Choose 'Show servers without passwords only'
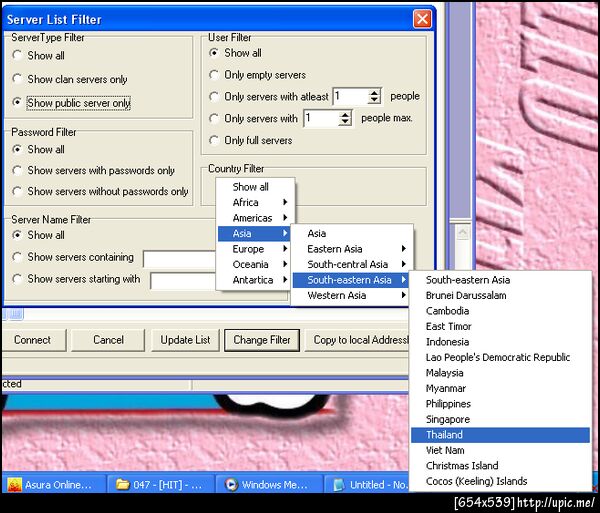The height and width of the screenshot is (513, 600). [17, 191]
